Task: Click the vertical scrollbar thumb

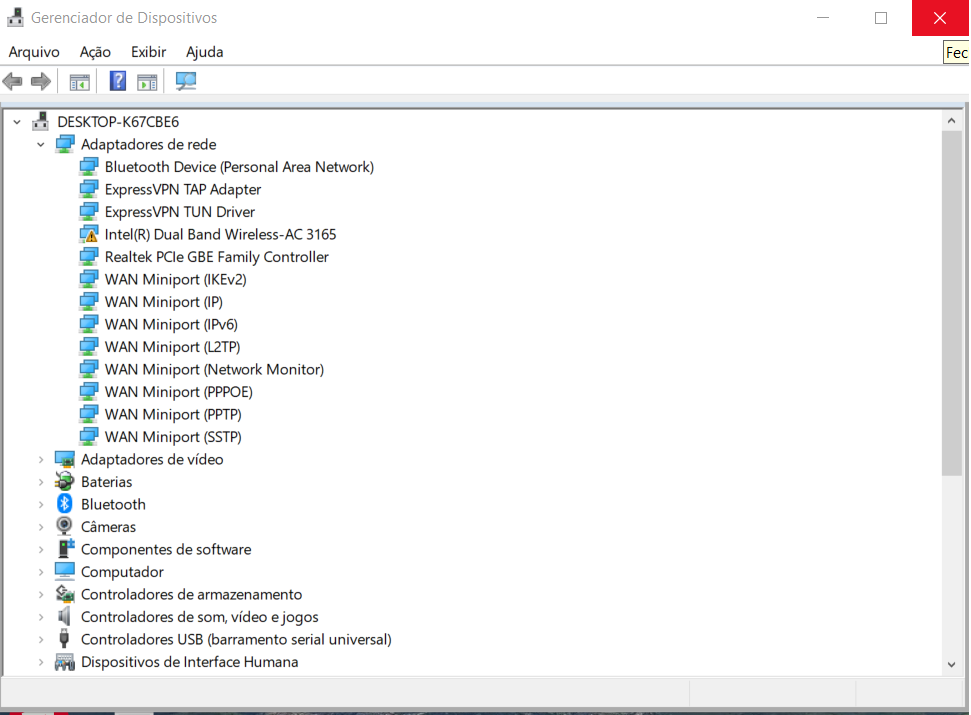Action: pos(951,303)
